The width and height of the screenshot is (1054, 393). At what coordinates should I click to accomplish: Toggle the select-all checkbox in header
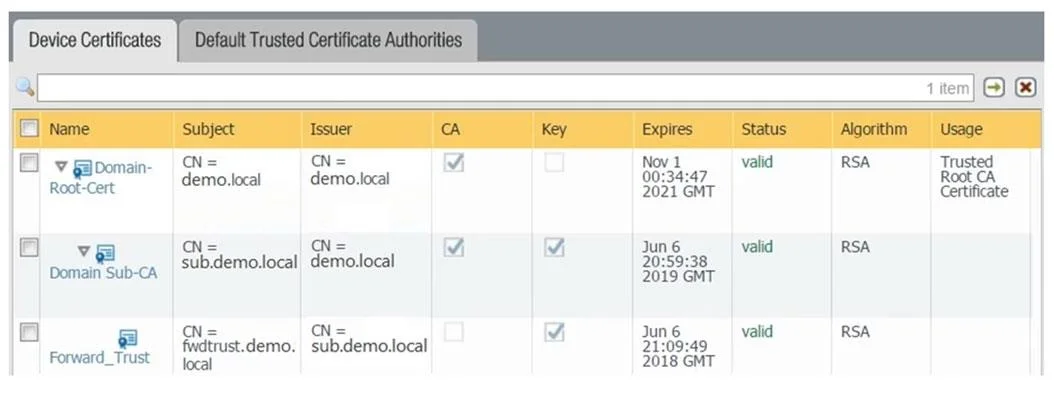[28, 128]
